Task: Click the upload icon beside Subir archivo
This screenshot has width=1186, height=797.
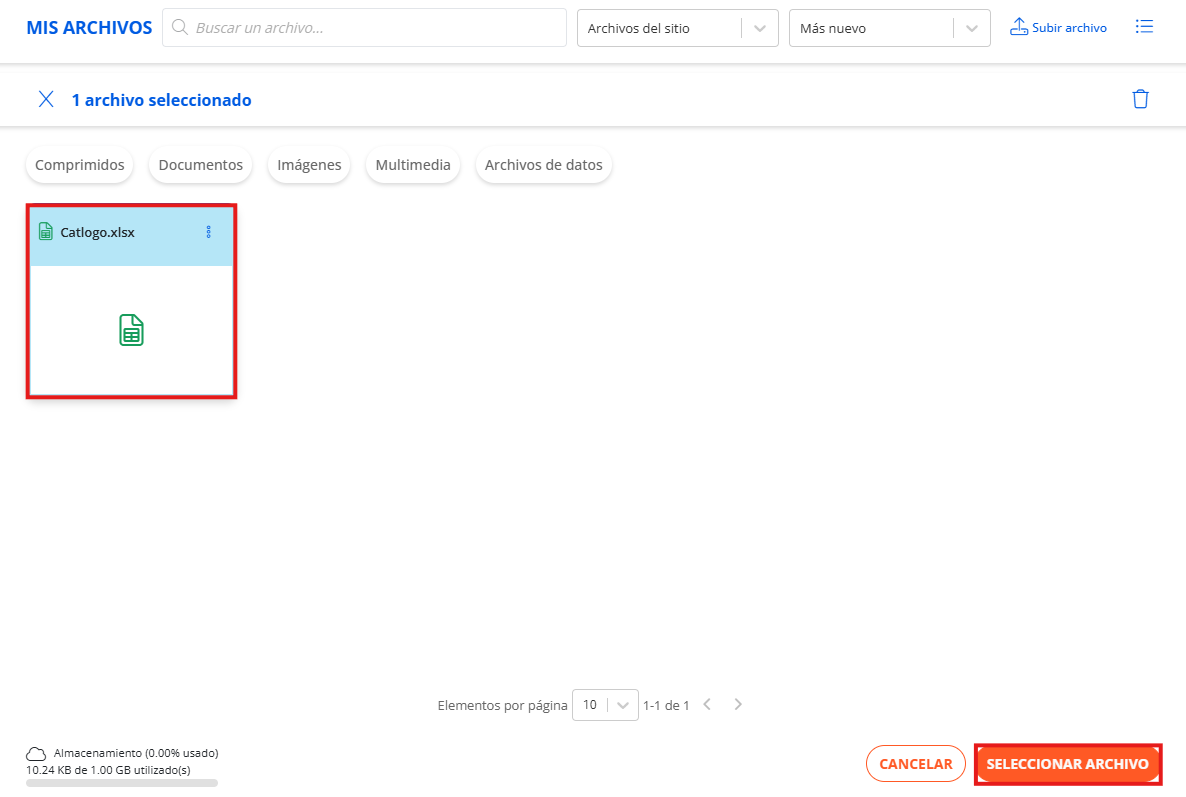Action: pos(1019,26)
